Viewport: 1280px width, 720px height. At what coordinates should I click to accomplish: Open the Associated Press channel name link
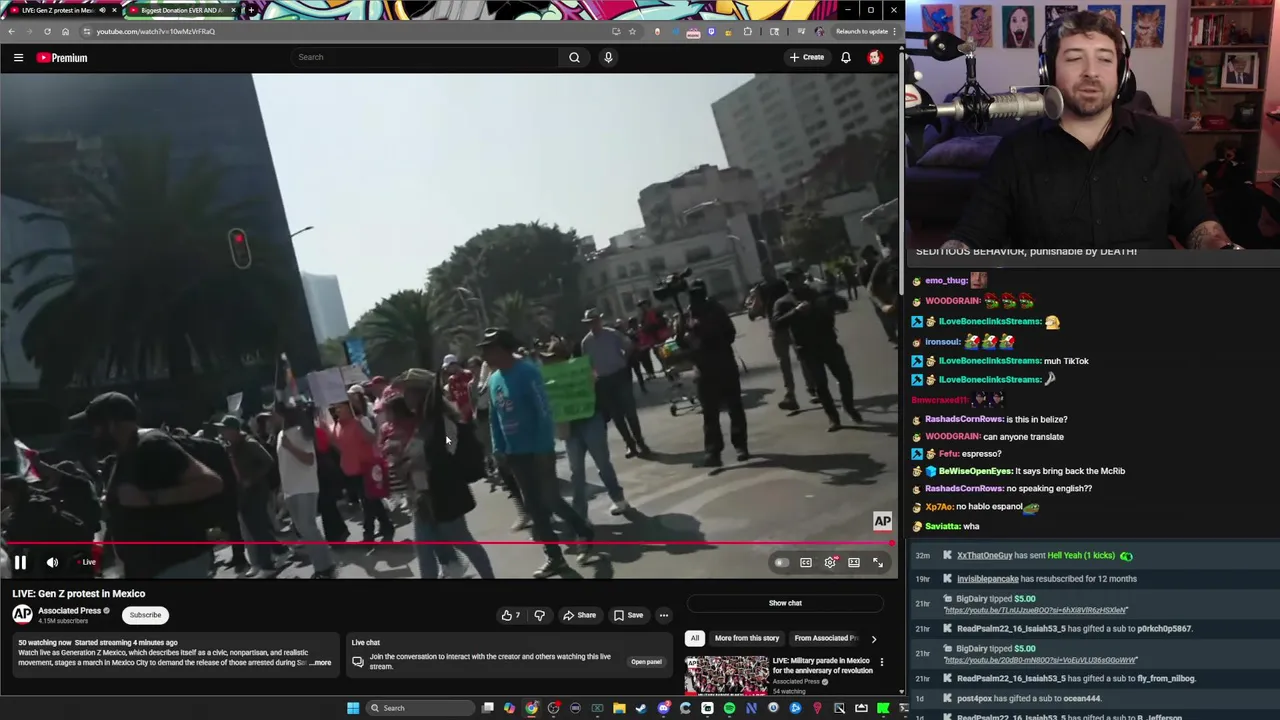(x=69, y=611)
